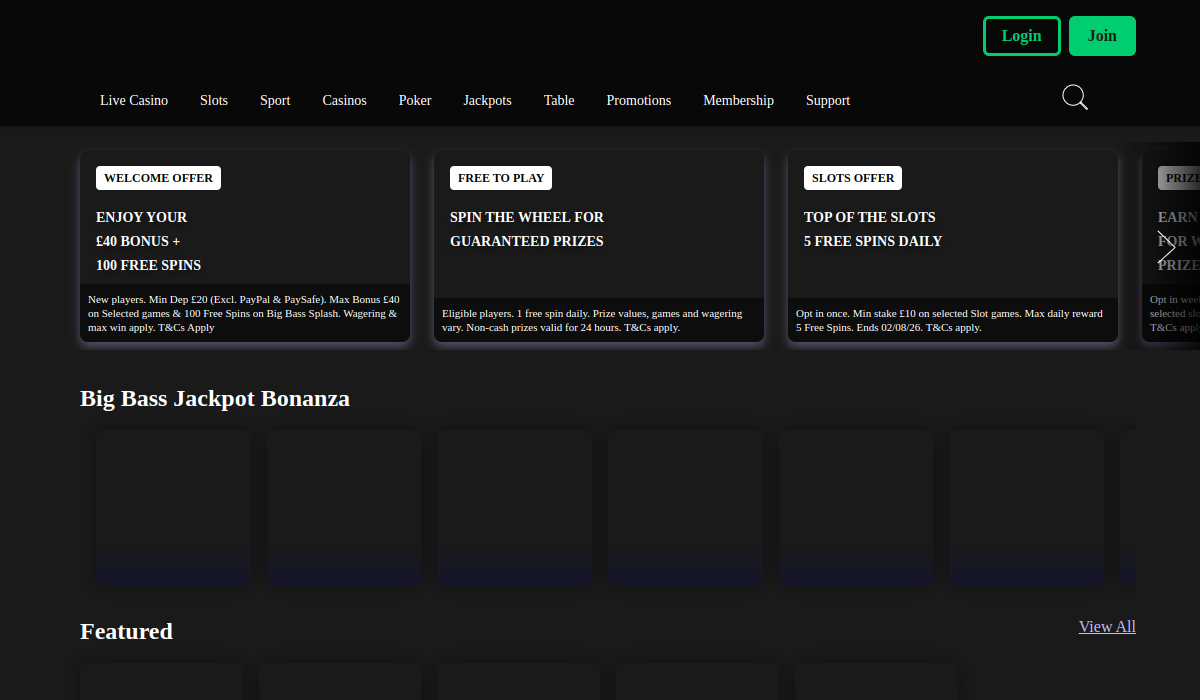Click the FREE TO PLAY badge
The height and width of the screenshot is (700, 1200).
pos(501,178)
